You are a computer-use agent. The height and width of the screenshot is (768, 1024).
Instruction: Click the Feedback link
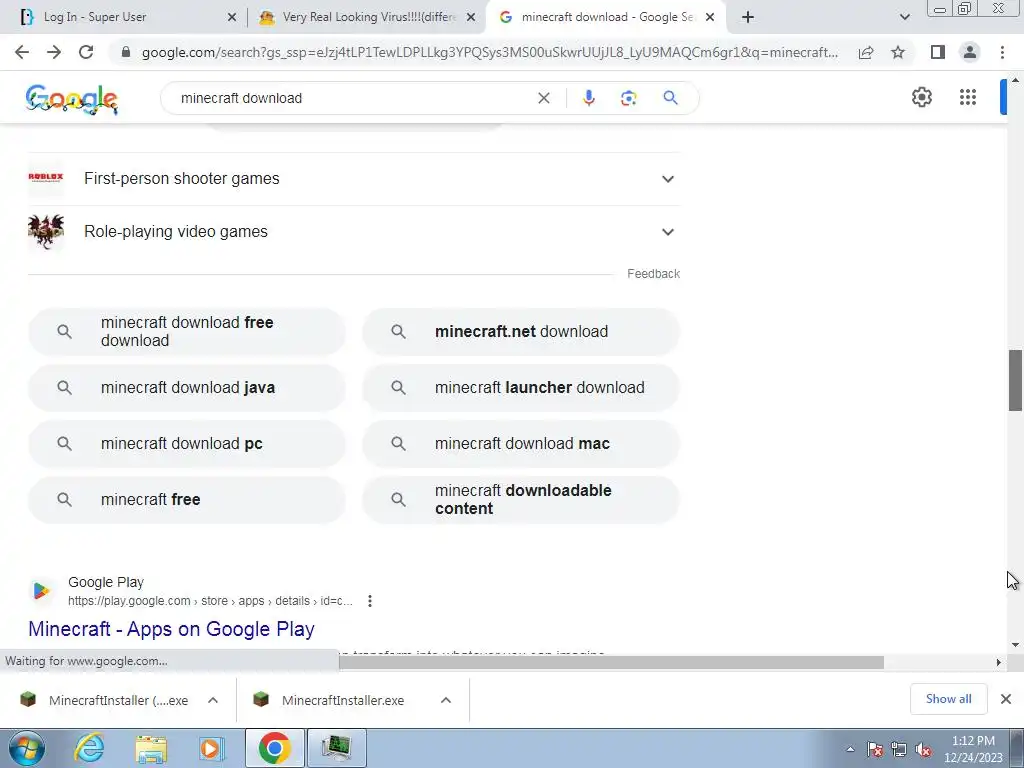pyautogui.click(x=653, y=274)
